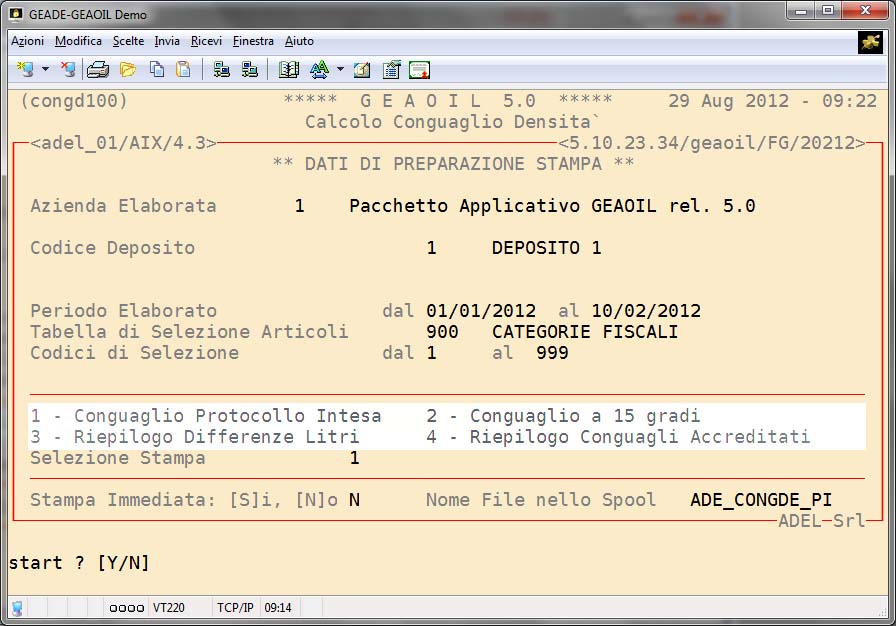Open the Aiuto menu
The image size is (896, 626).
click(x=299, y=41)
